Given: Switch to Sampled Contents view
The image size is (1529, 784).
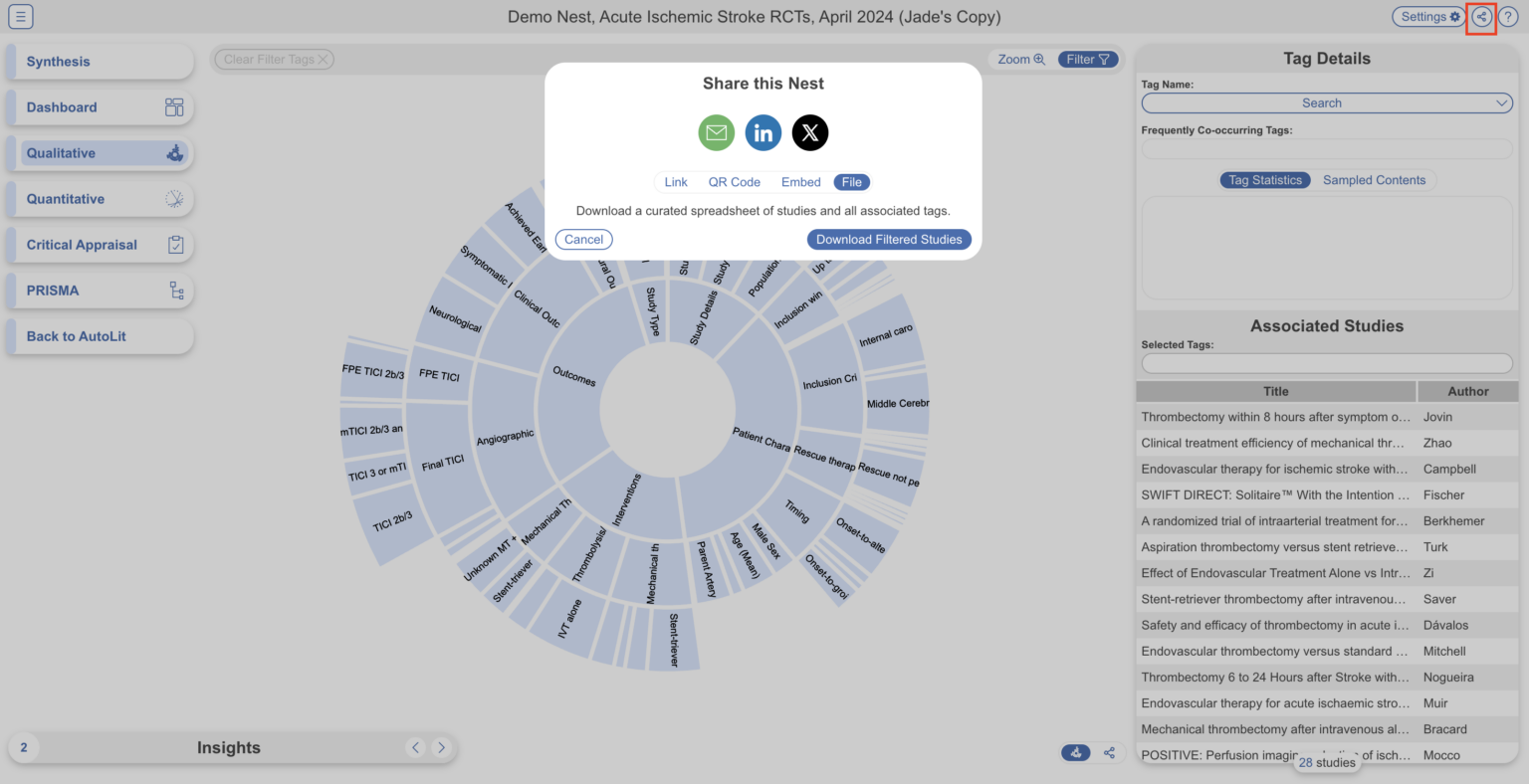Looking at the screenshot, I should [1375, 180].
